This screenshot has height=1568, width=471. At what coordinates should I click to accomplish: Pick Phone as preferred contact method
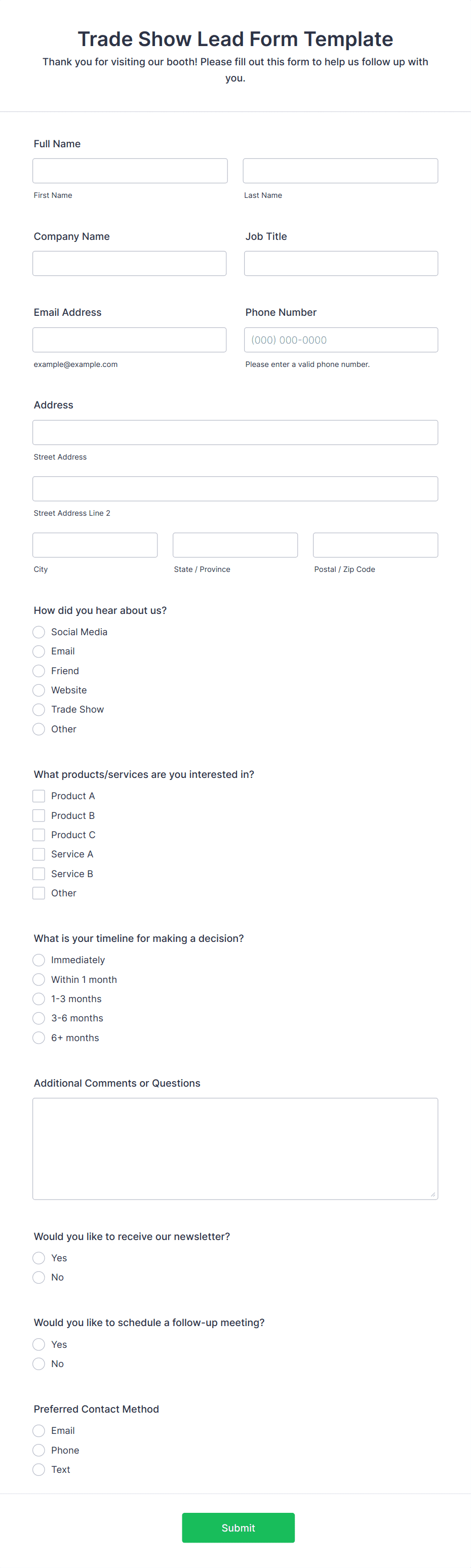point(38,1450)
